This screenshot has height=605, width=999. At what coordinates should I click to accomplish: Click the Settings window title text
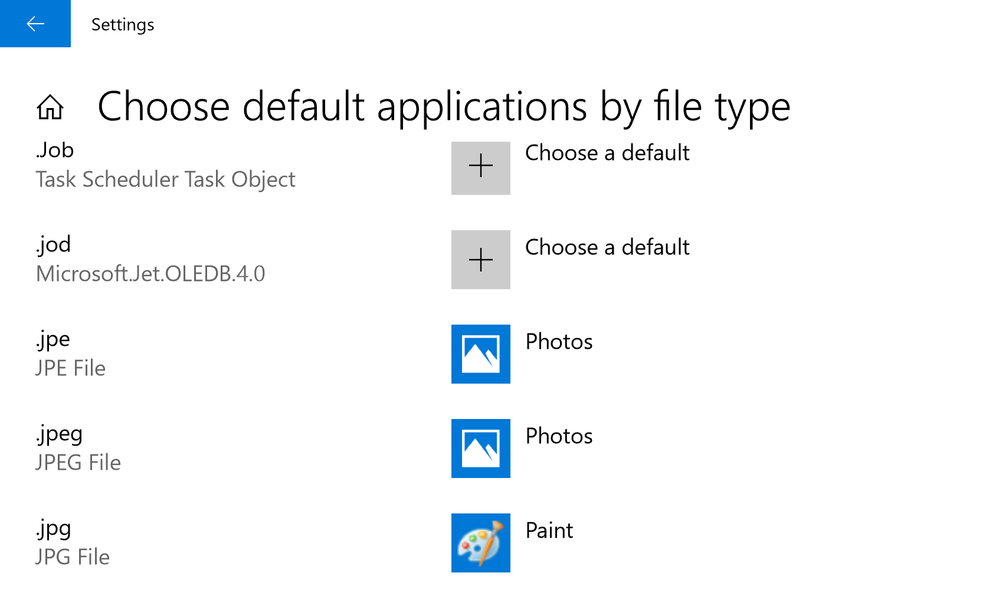(x=122, y=24)
